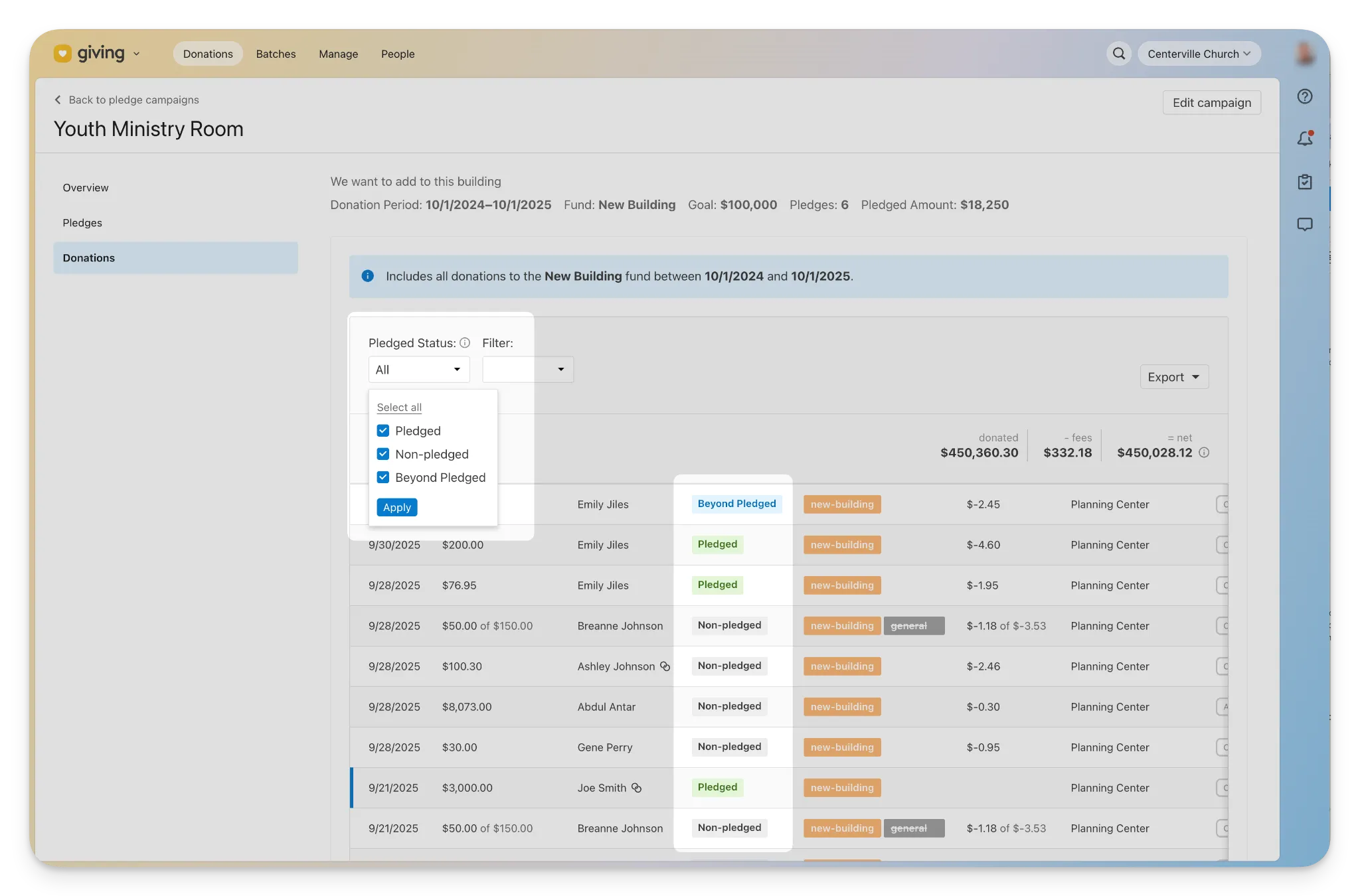
Task: Click the info icon beside Pledged Status
Action: tap(465, 342)
